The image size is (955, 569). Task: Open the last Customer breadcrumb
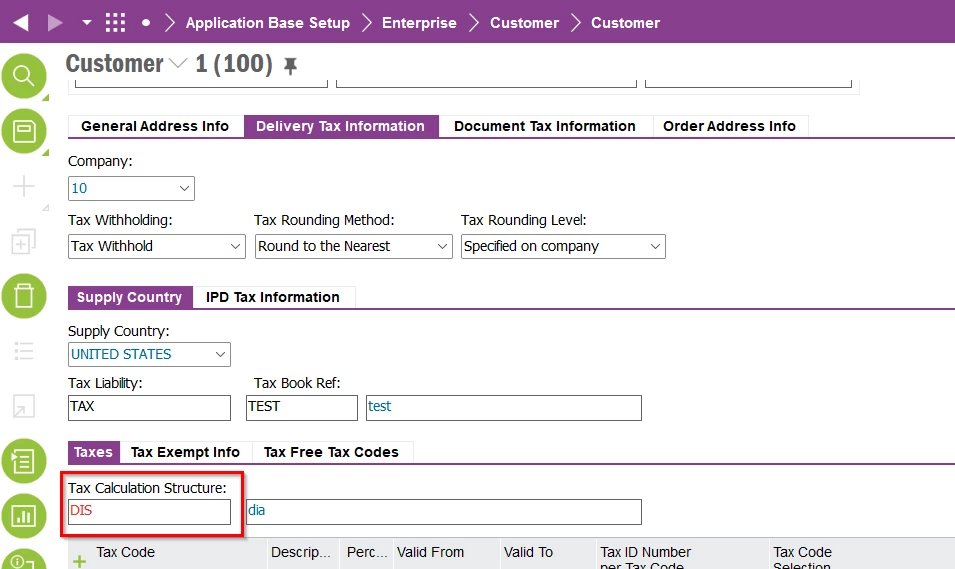coord(626,23)
